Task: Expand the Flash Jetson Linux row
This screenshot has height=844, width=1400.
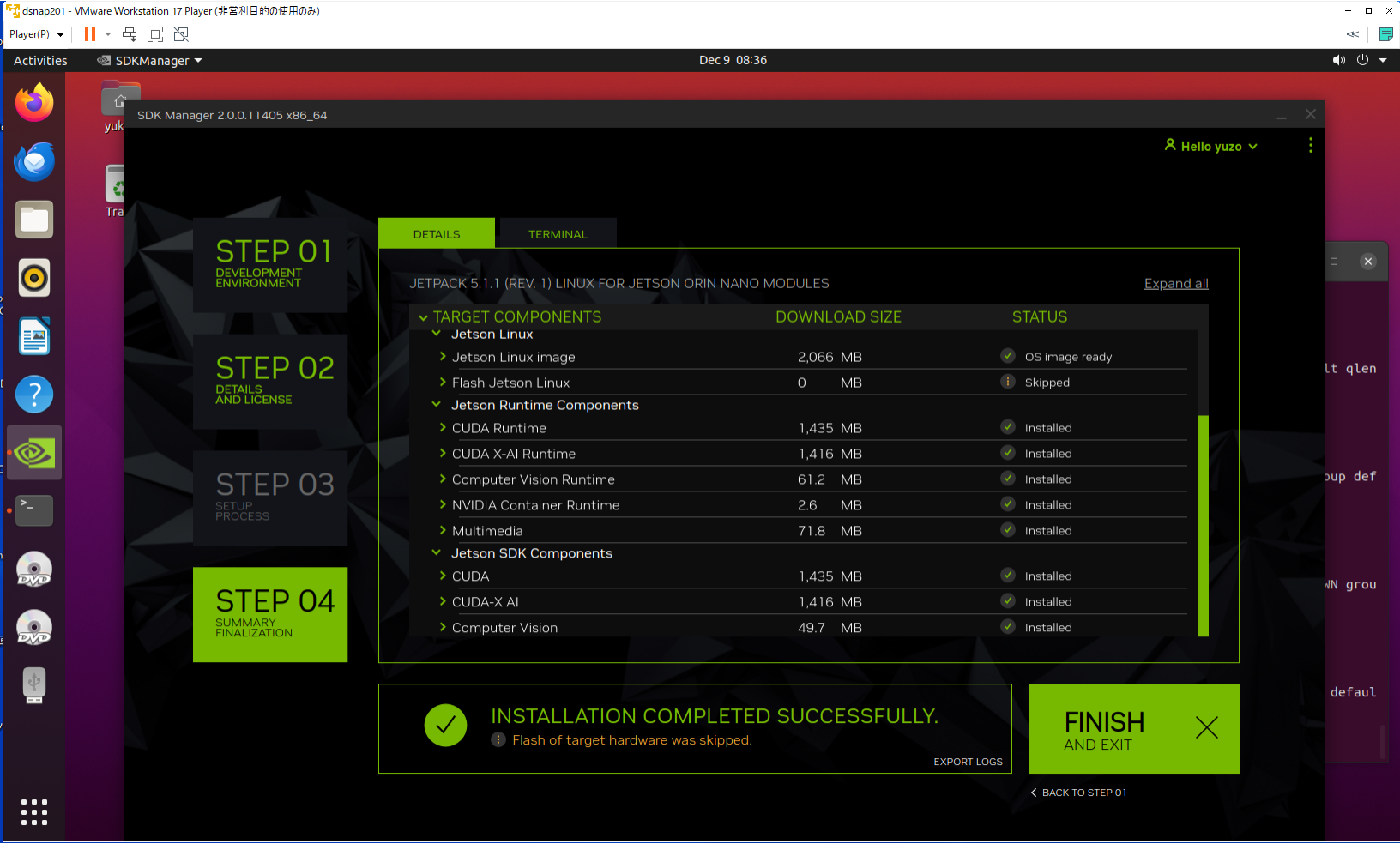Action: (443, 382)
